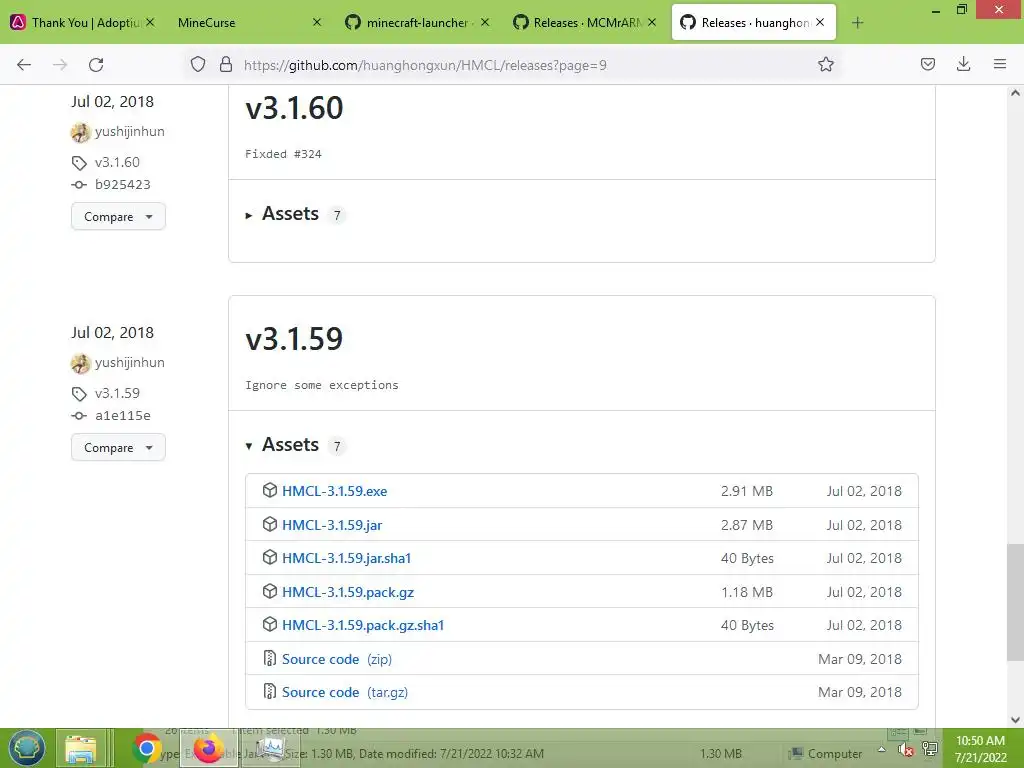Click package icon beside HMCL-3.1.59.exe
The height and width of the screenshot is (768, 1024).
[x=270, y=490]
